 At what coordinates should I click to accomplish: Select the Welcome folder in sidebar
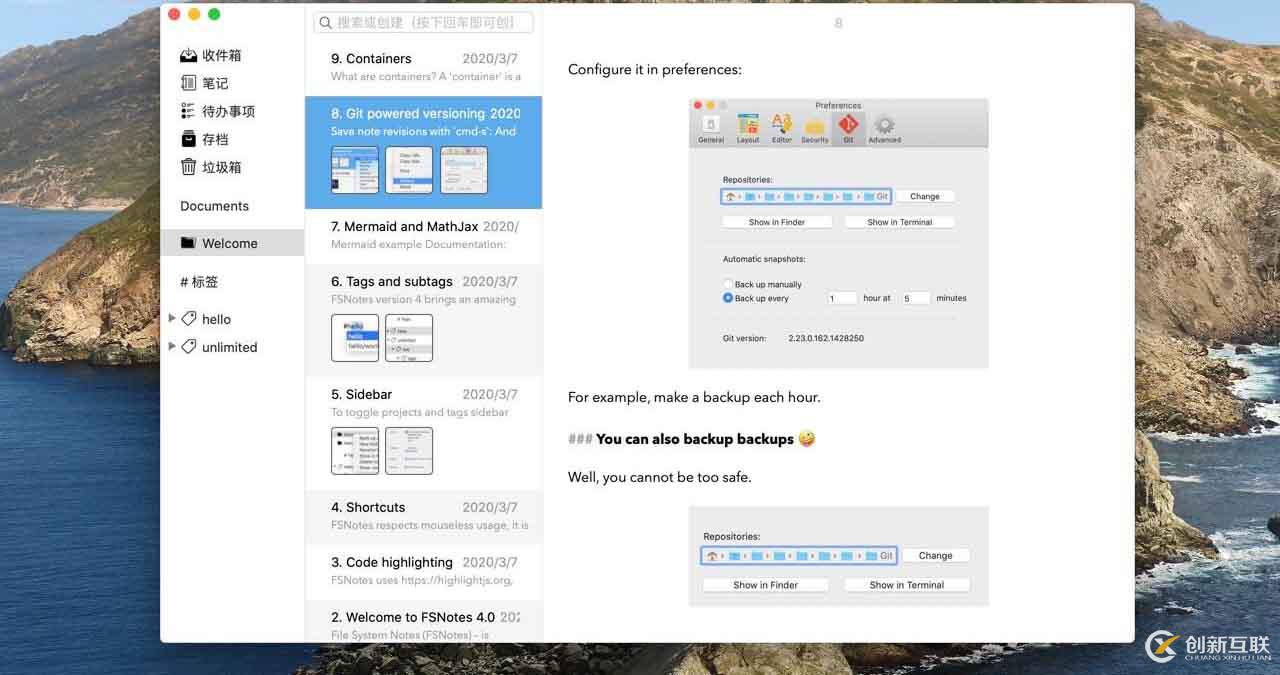tap(232, 243)
